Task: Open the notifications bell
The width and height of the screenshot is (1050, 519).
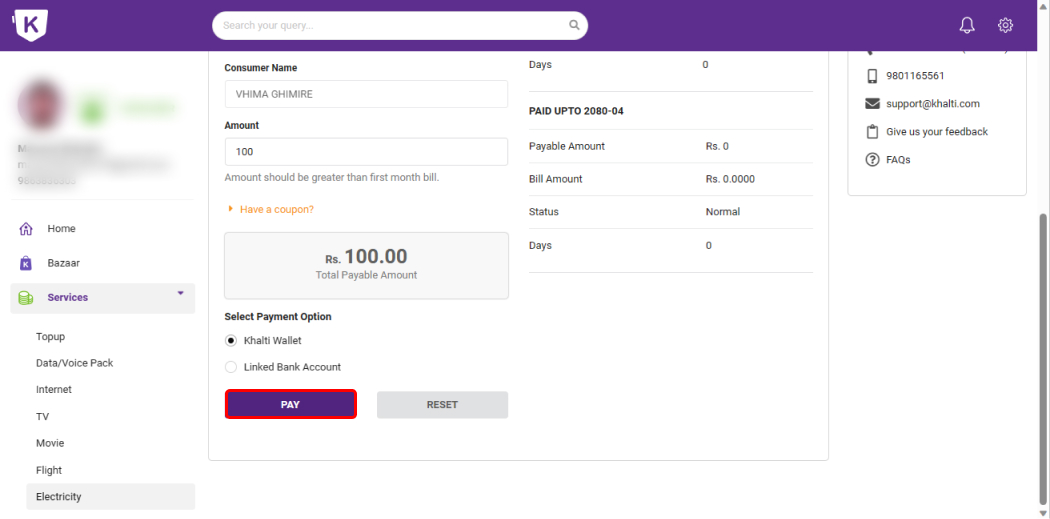Action: (x=967, y=25)
